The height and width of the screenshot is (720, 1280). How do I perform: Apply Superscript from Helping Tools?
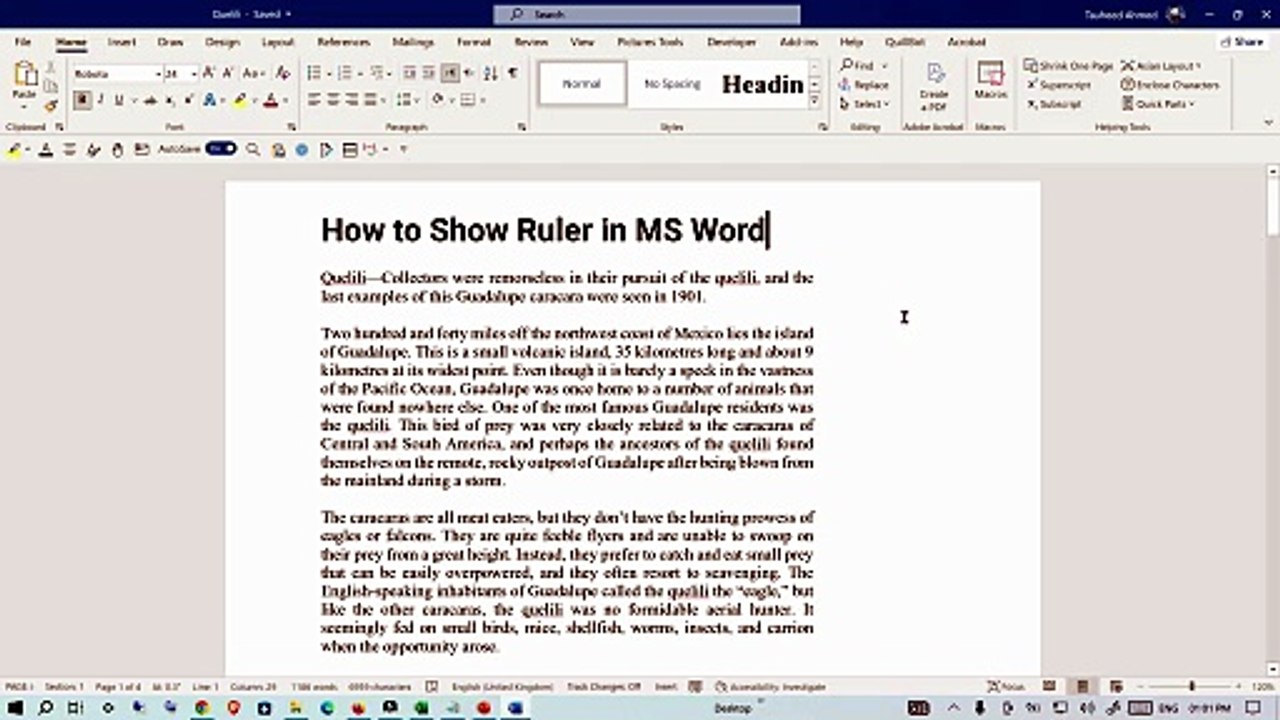1059,85
